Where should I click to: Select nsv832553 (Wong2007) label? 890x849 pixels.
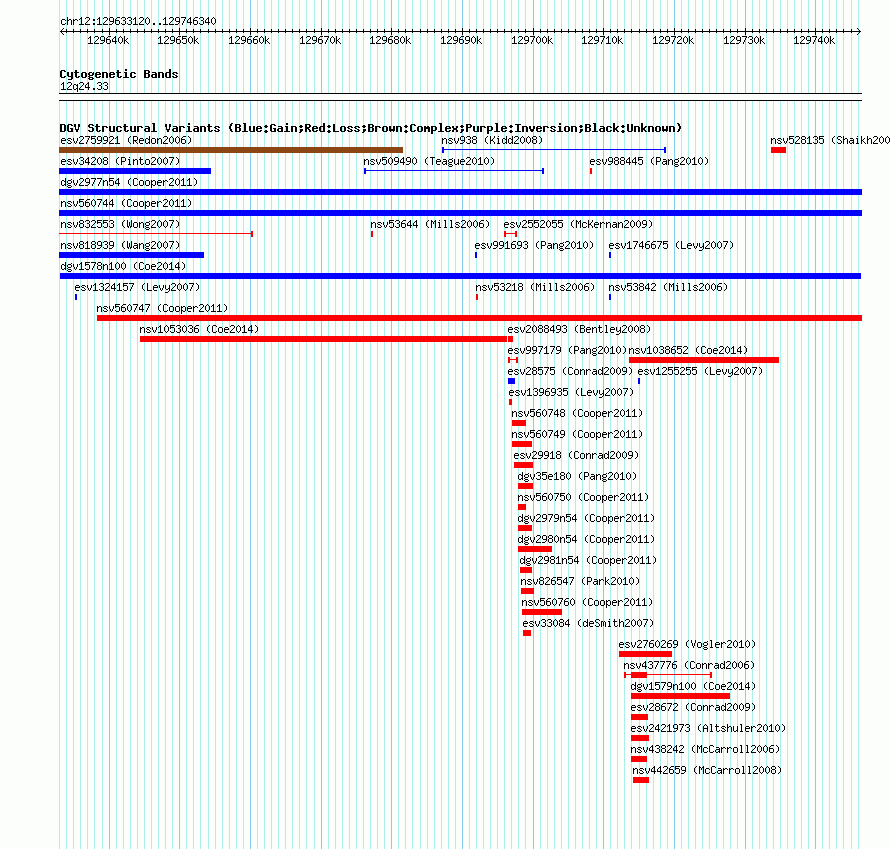tap(120, 224)
